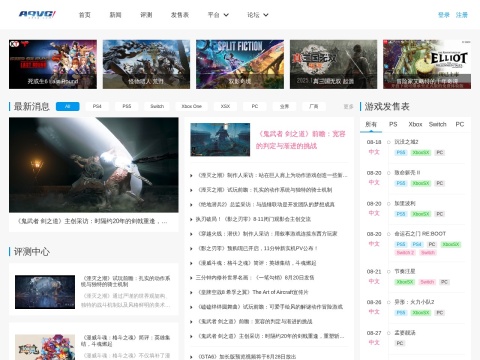The image size is (480, 360).
Task: Filter latest news by Switch
Action: 157,106
